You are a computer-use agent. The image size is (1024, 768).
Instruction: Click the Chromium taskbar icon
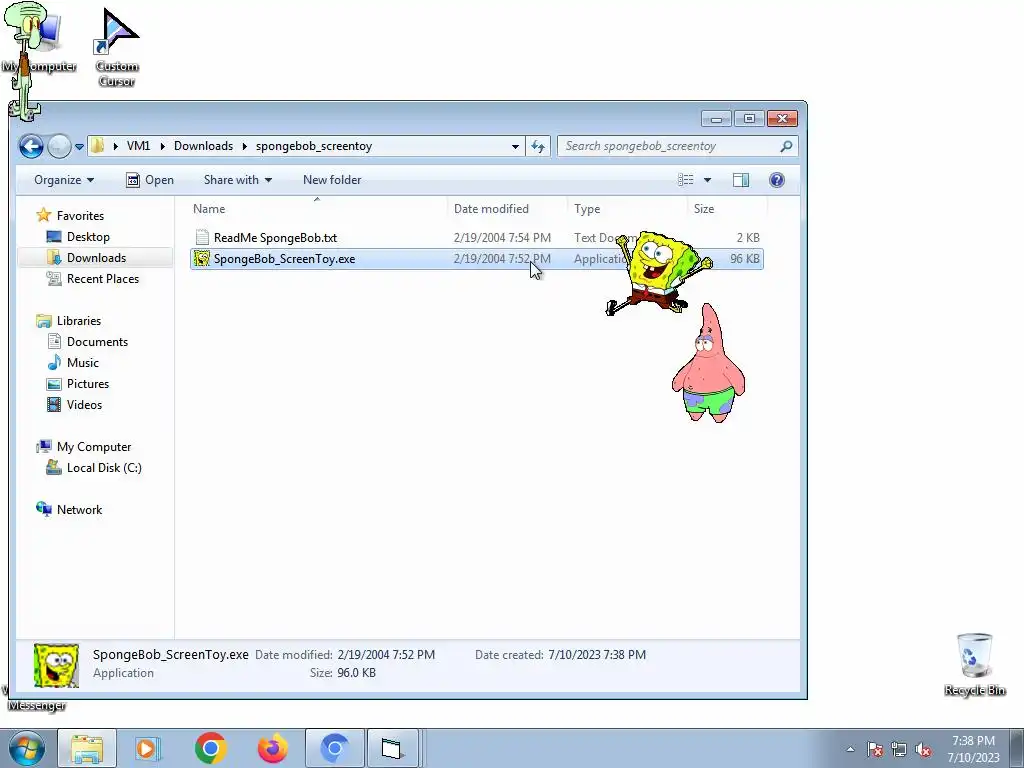[335, 748]
